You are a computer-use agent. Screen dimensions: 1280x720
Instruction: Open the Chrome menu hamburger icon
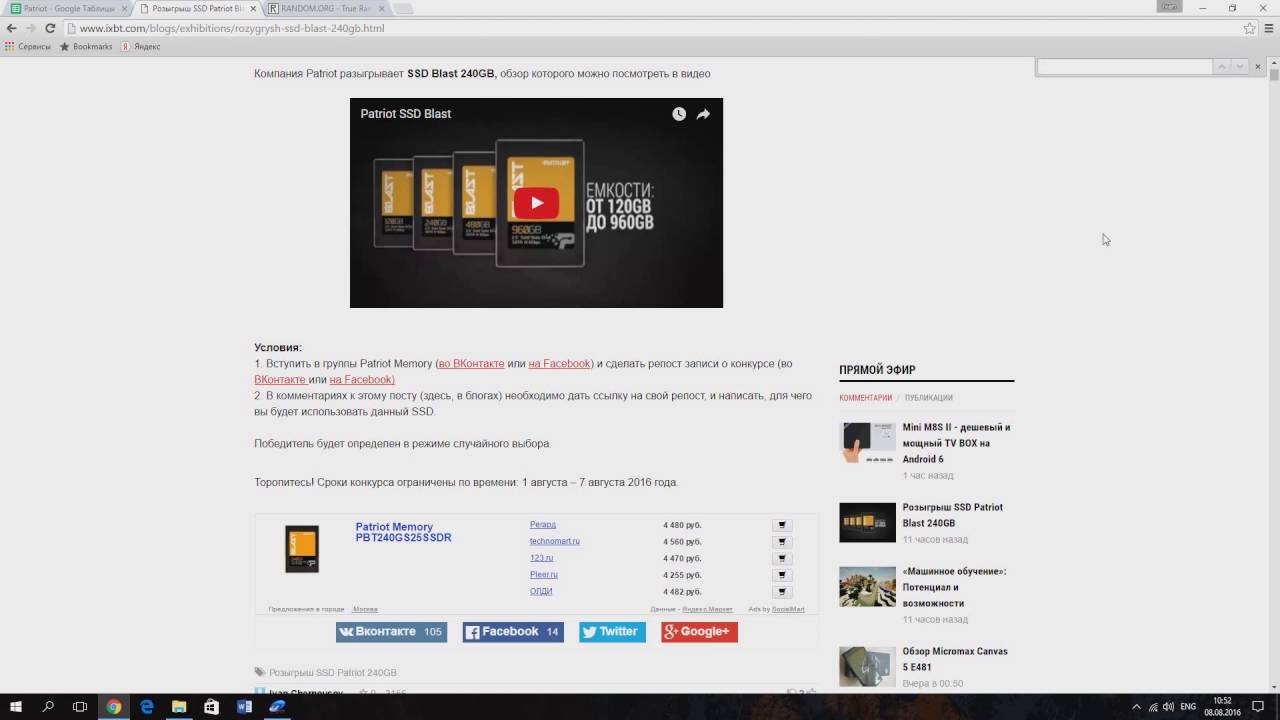pyautogui.click(x=1267, y=28)
